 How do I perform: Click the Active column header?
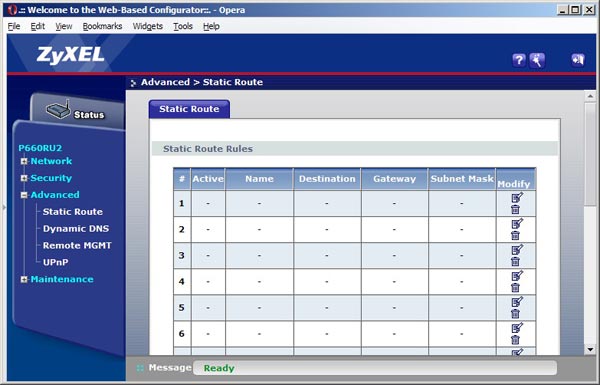(x=208, y=179)
